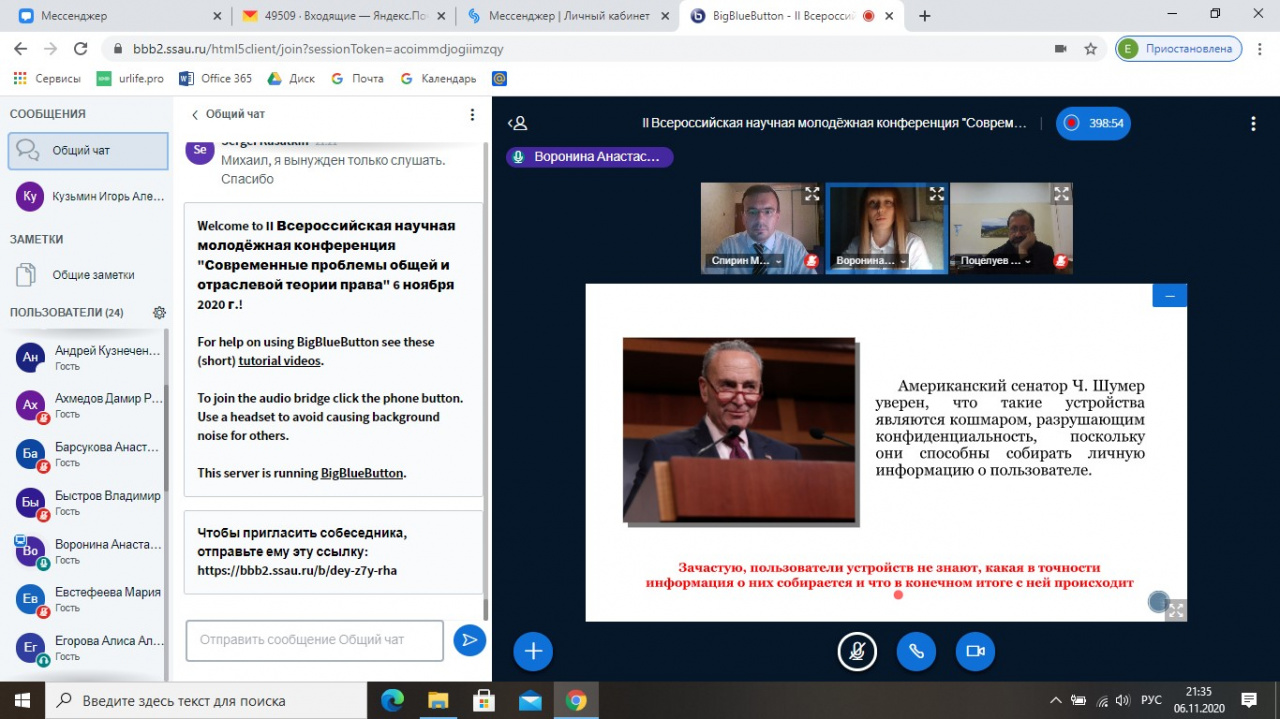The width and height of the screenshot is (1280, 719).
Task: Open the main options menu in the conference header
Action: (1253, 124)
